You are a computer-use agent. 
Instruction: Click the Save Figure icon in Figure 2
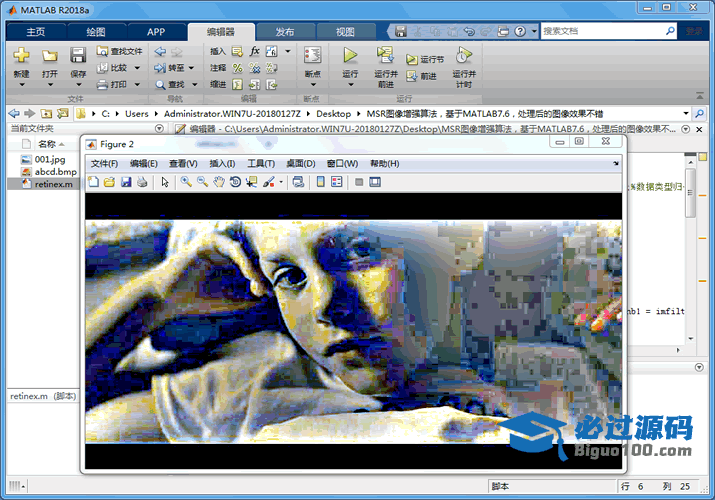[x=126, y=182]
